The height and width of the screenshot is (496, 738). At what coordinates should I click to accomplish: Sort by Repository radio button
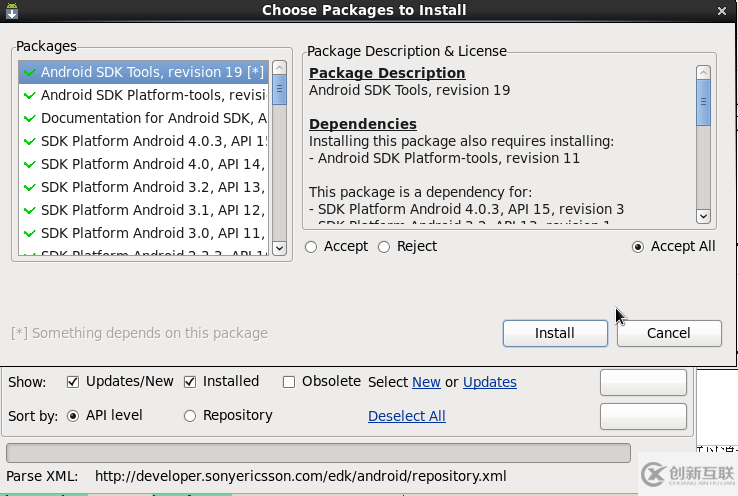pos(190,416)
